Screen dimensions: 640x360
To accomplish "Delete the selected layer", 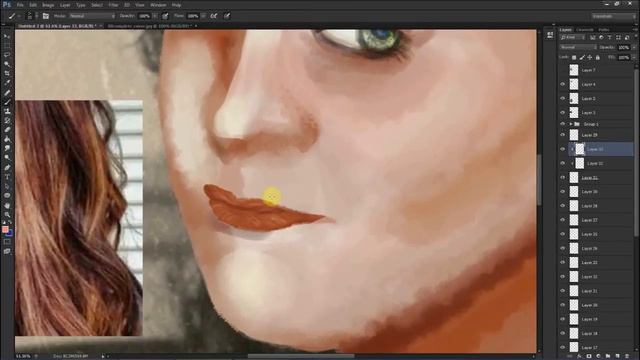I will (x=627, y=356).
